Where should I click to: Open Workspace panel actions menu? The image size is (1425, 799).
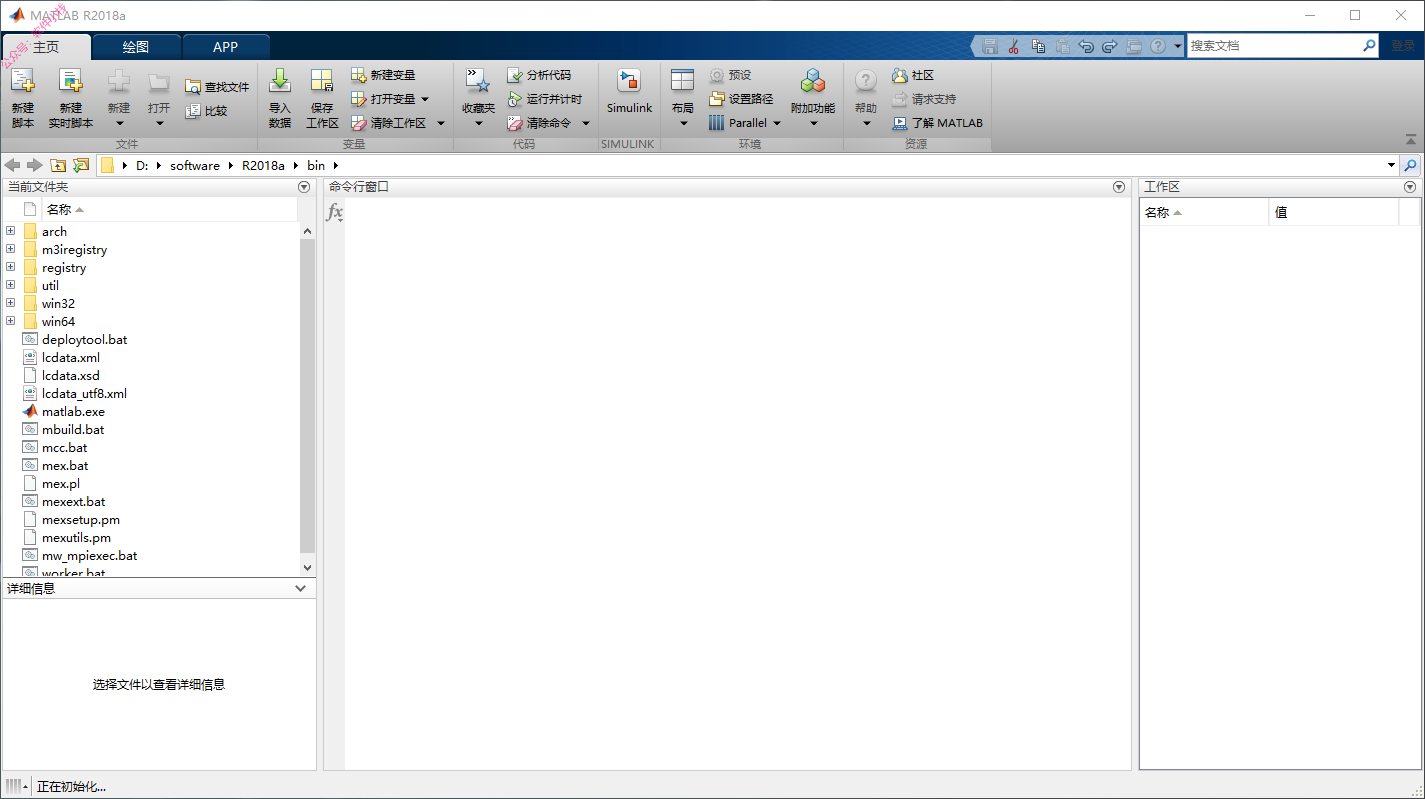(x=1410, y=187)
